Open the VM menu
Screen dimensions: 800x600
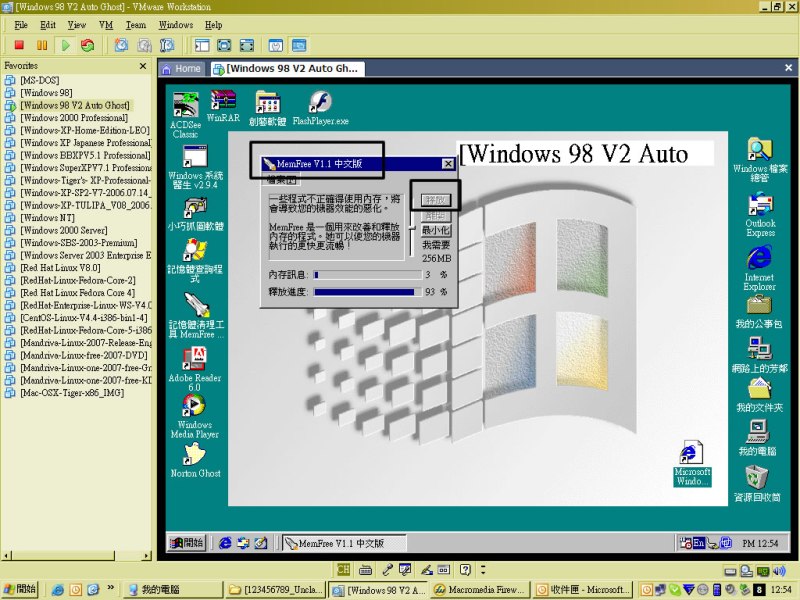(x=106, y=25)
